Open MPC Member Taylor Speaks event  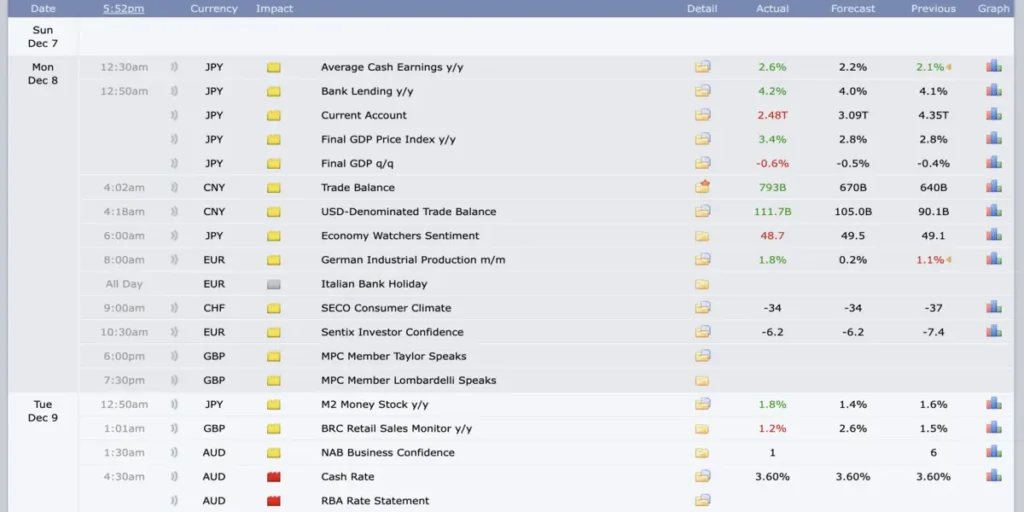(x=393, y=356)
